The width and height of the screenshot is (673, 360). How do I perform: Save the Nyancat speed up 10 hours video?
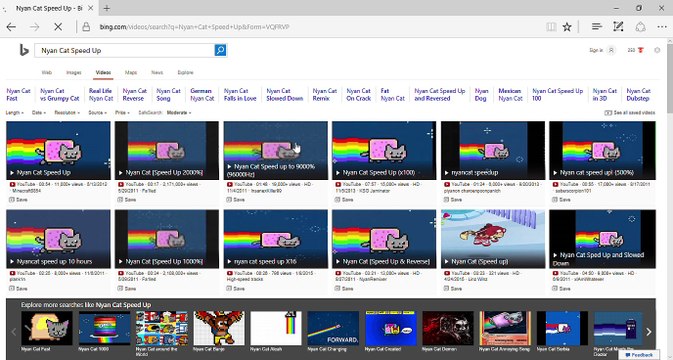tap(18, 288)
